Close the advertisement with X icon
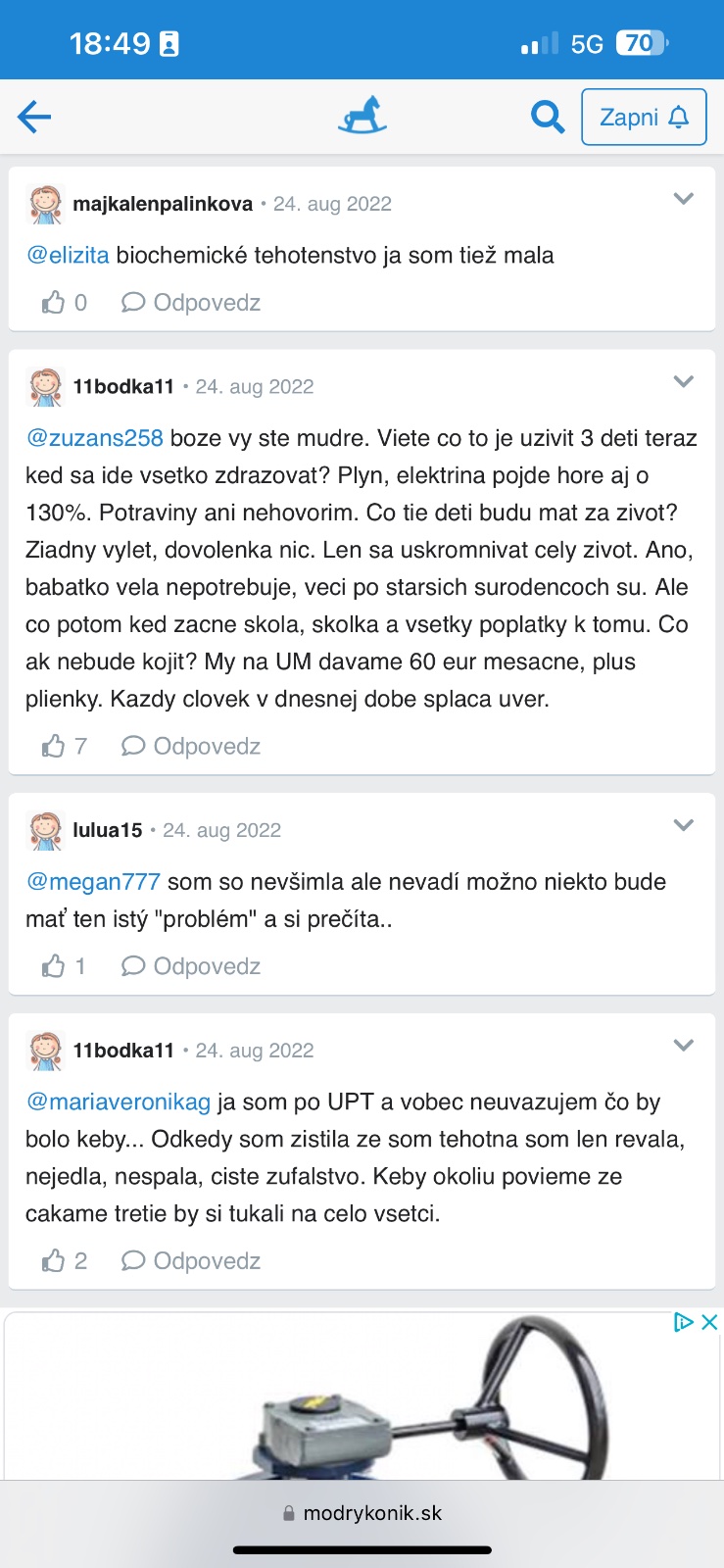This screenshot has width=724, height=1568. [x=709, y=1323]
